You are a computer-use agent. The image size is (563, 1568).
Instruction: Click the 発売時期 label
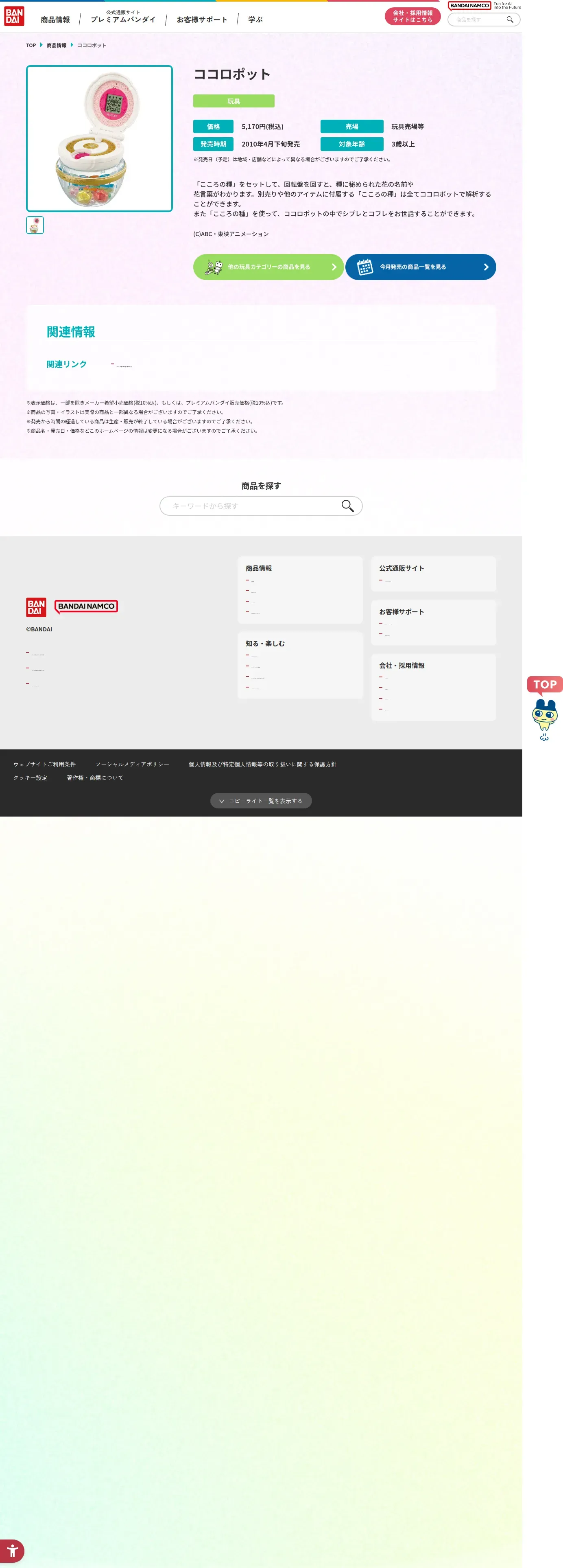point(214,144)
